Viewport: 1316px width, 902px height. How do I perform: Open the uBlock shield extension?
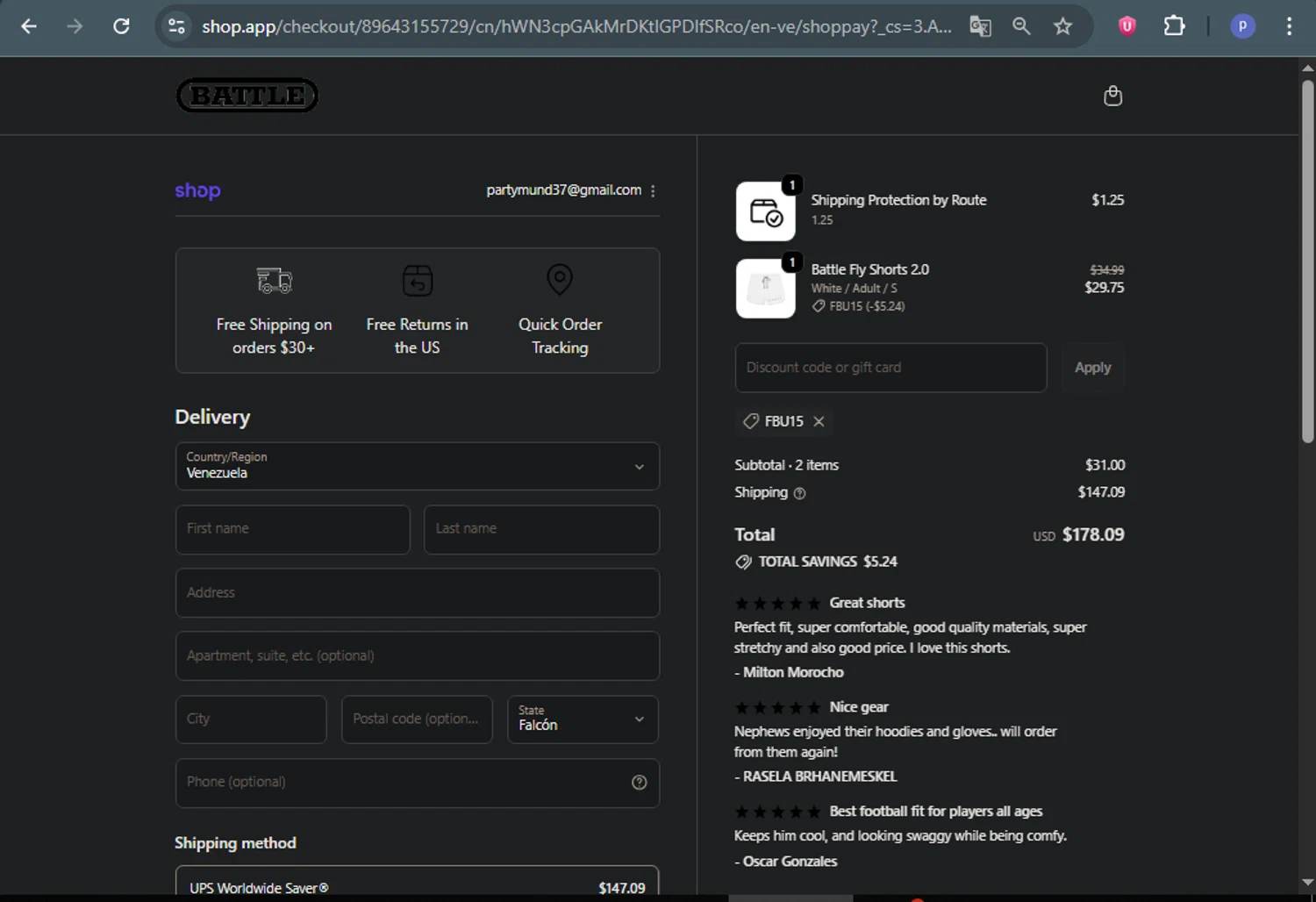point(1126,26)
